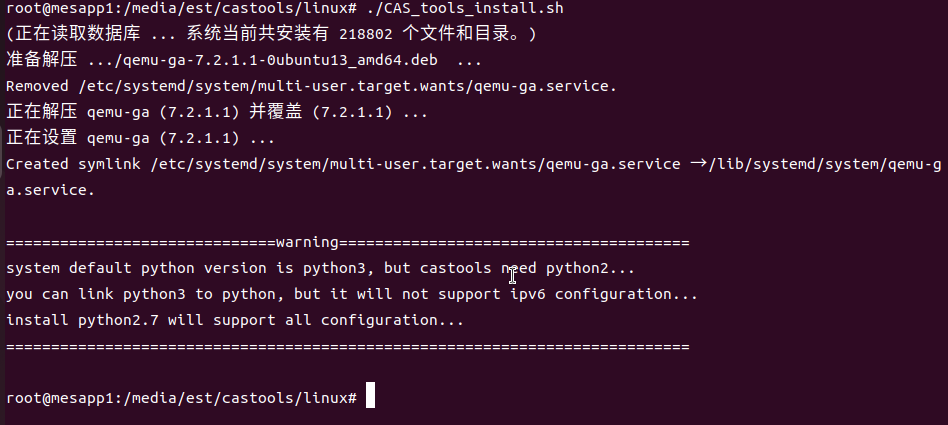Click the root@mesapp1 prompt on the first line
This screenshot has height=425, width=948.
62,9
